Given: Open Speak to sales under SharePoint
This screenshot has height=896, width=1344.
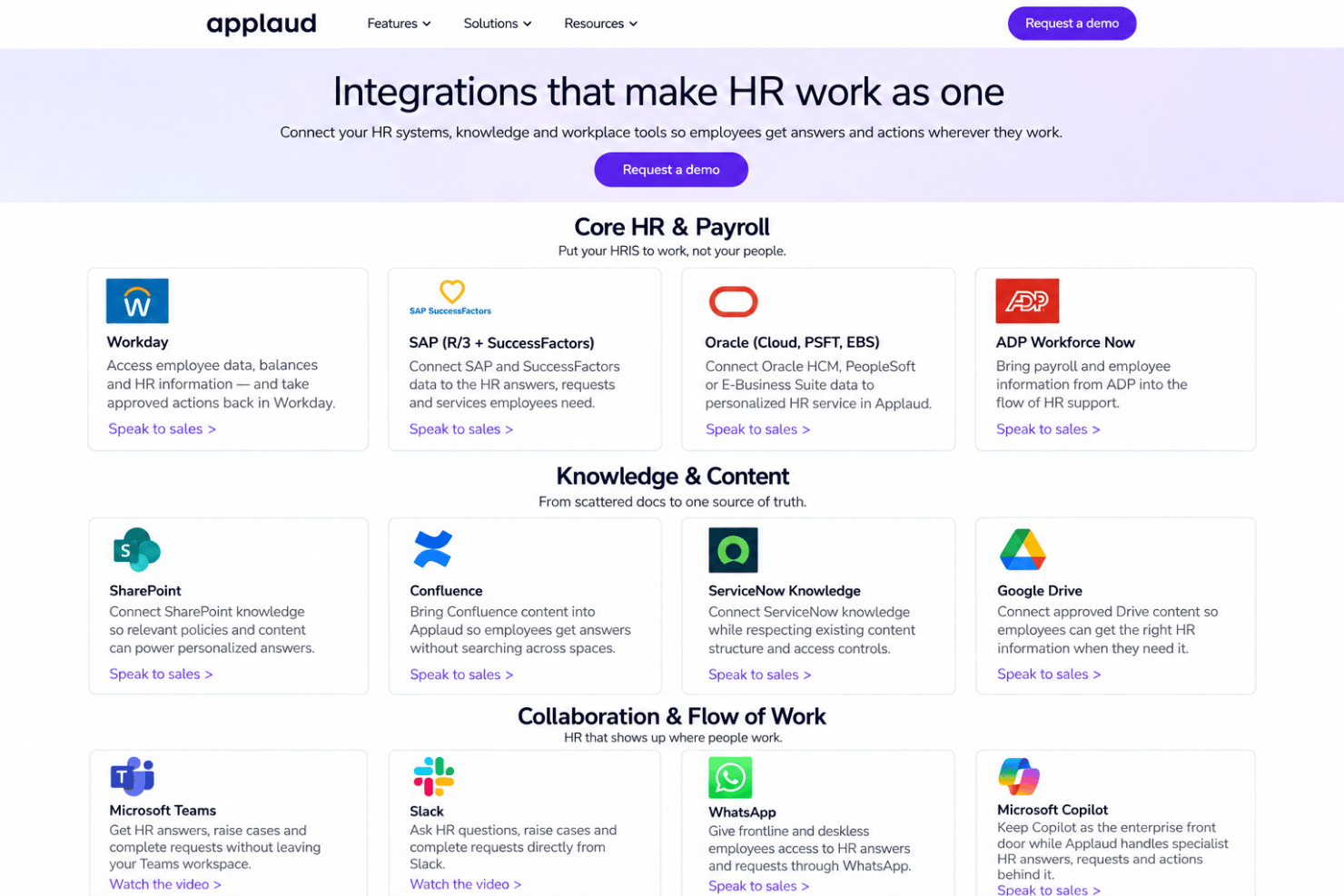Looking at the screenshot, I should (161, 674).
